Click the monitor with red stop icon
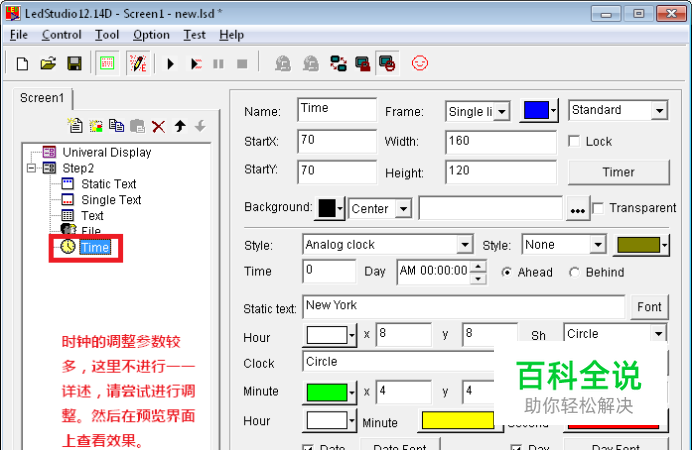The height and width of the screenshot is (450, 692). click(x=387, y=64)
